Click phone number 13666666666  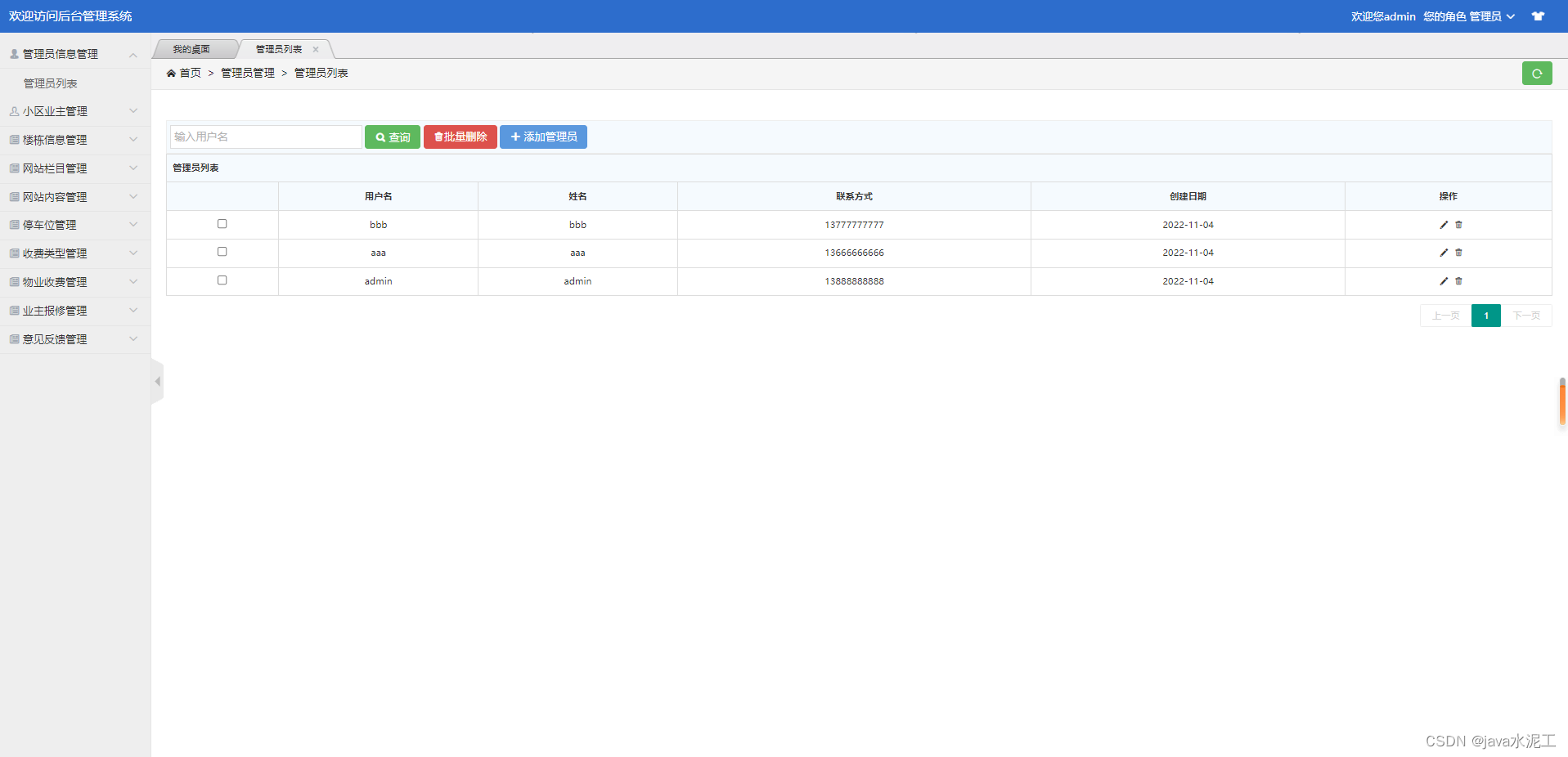click(x=854, y=253)
